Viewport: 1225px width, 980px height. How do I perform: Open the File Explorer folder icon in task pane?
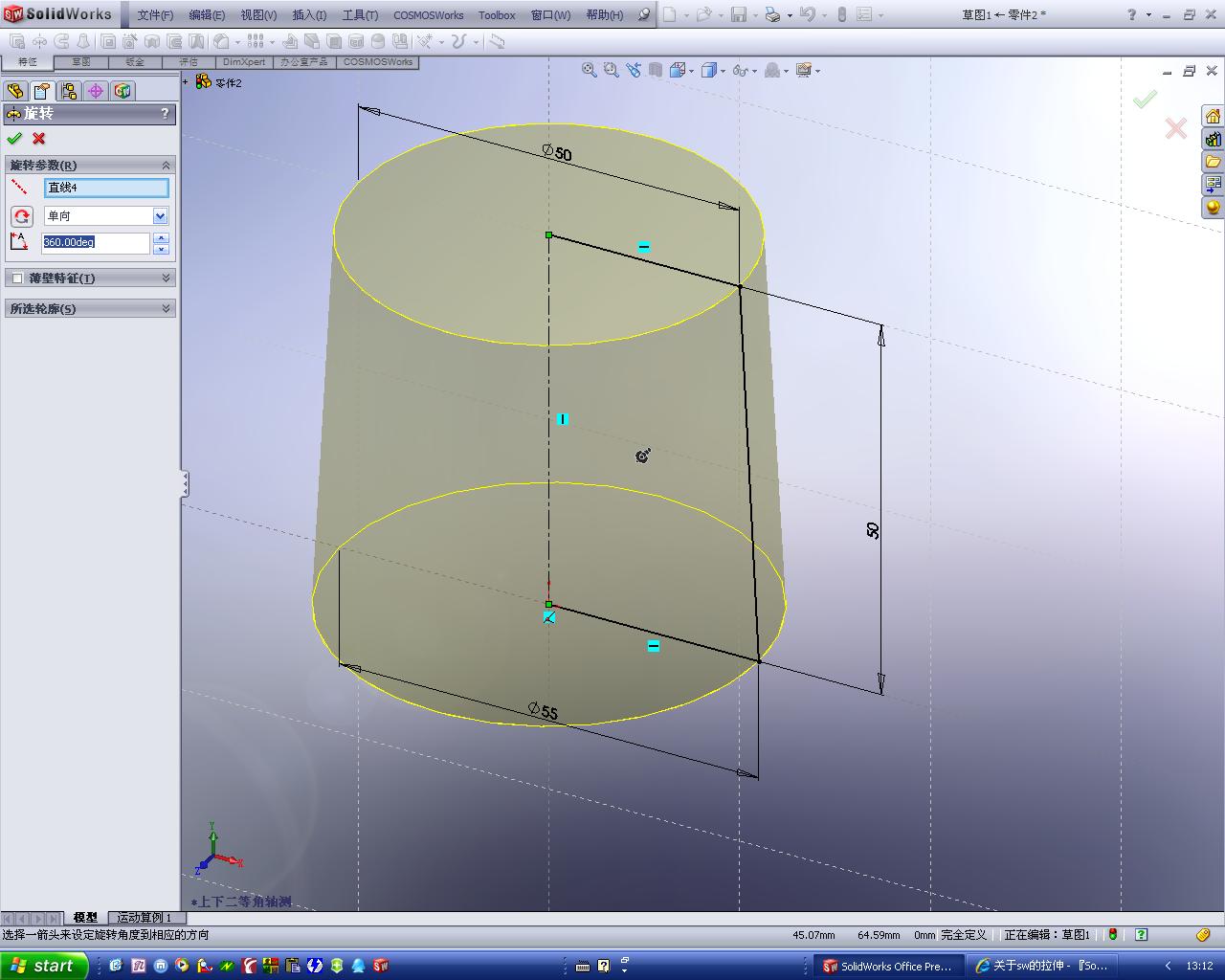click(1214, 162)
